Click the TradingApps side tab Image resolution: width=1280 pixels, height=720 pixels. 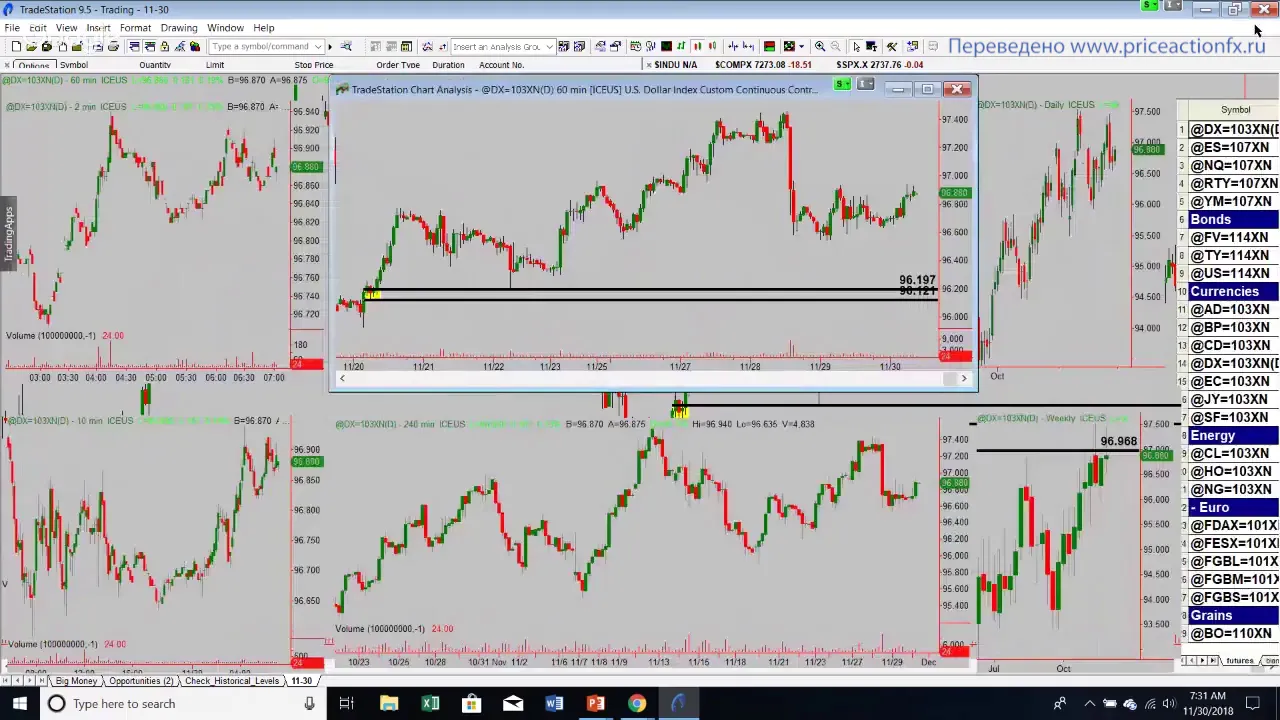pyautogui.click(x=8, y=234)
